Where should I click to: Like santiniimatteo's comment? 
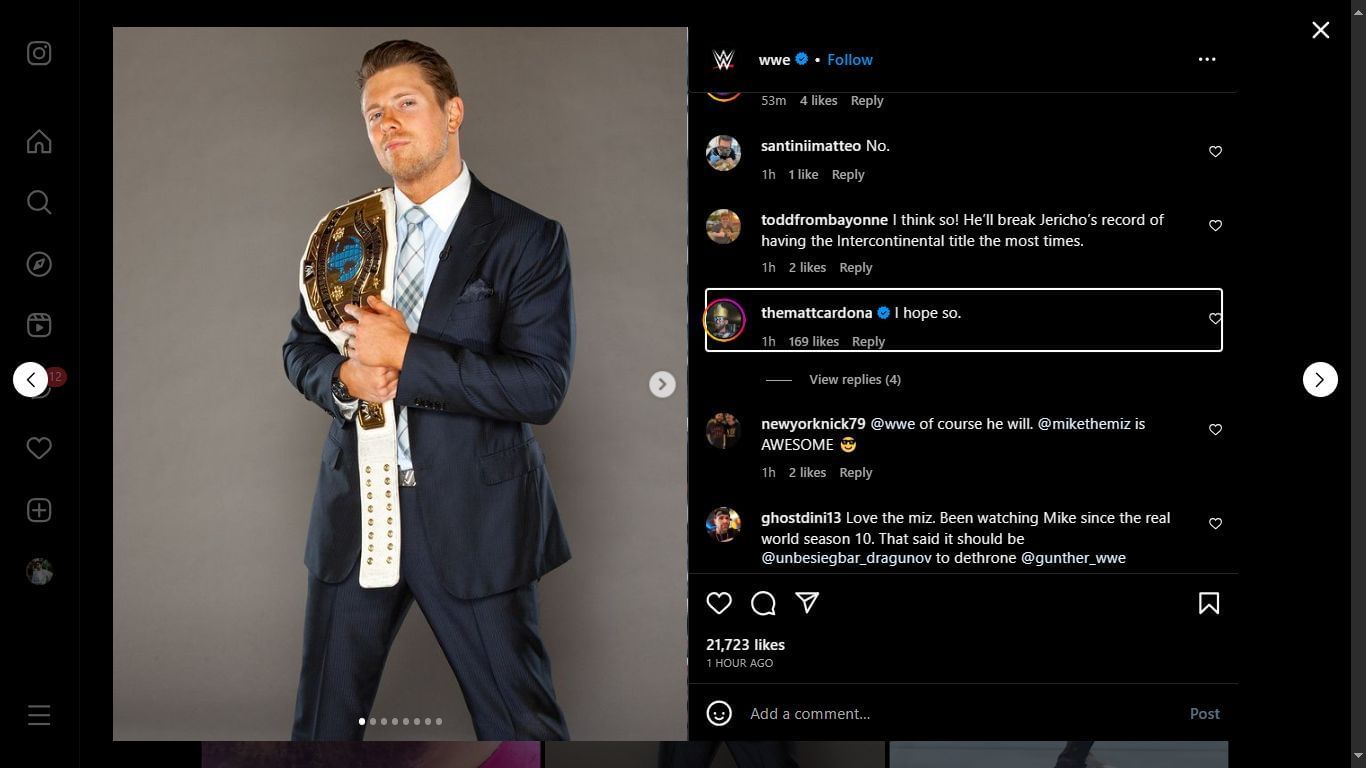click(1215, 152)
